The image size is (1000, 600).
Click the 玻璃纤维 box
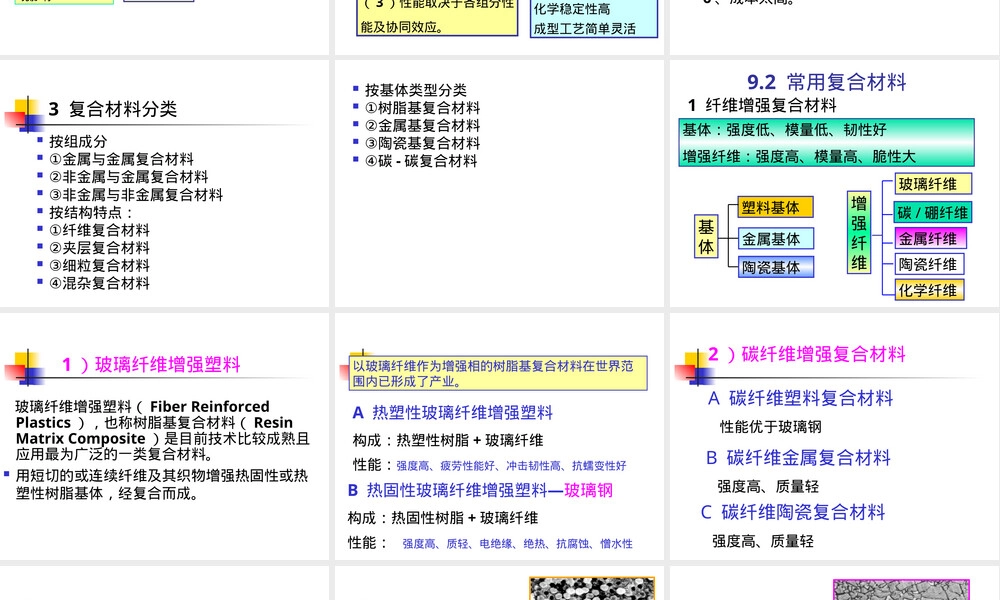click(933, 184)
